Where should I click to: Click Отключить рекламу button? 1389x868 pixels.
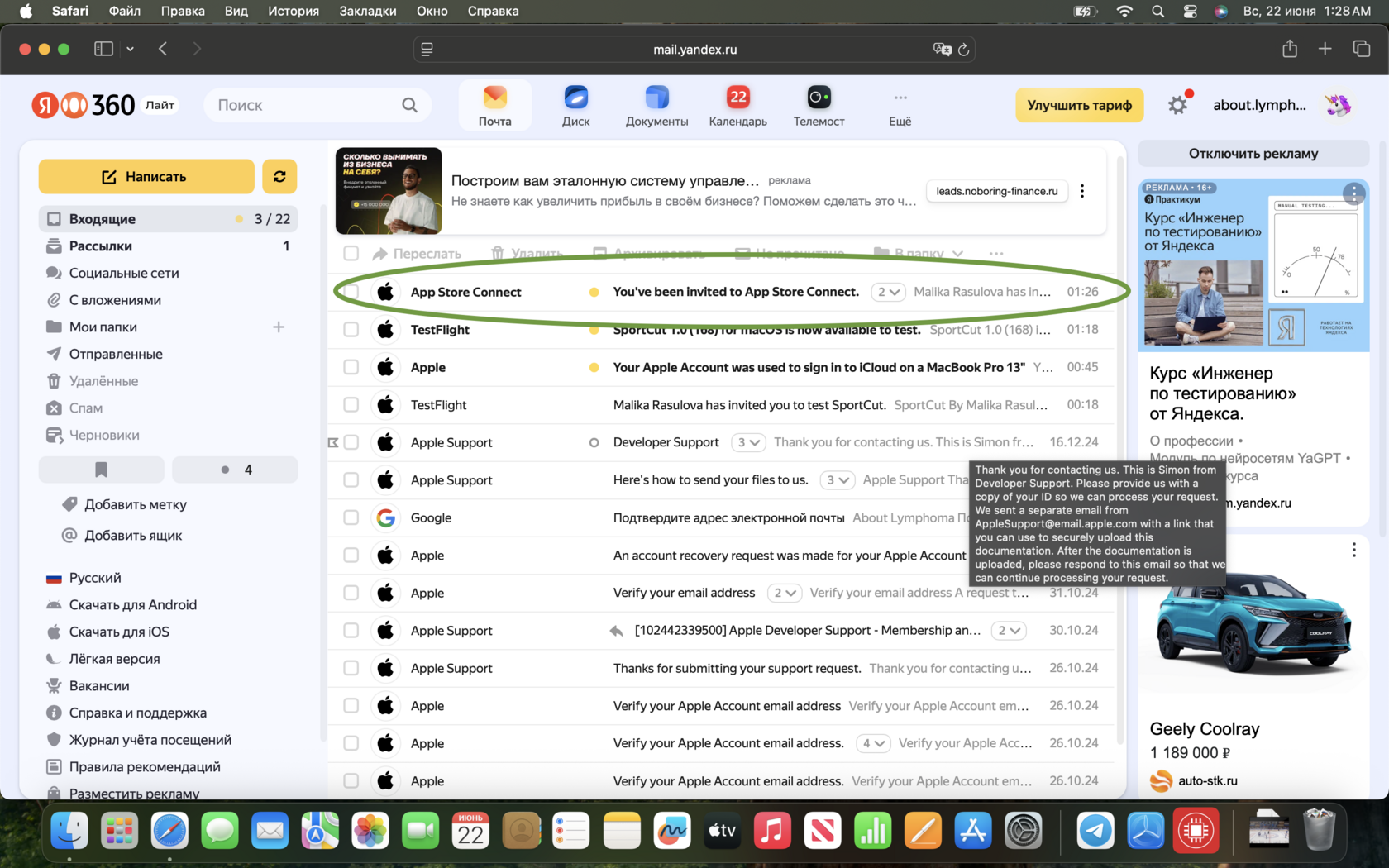tap(1253, 154)
